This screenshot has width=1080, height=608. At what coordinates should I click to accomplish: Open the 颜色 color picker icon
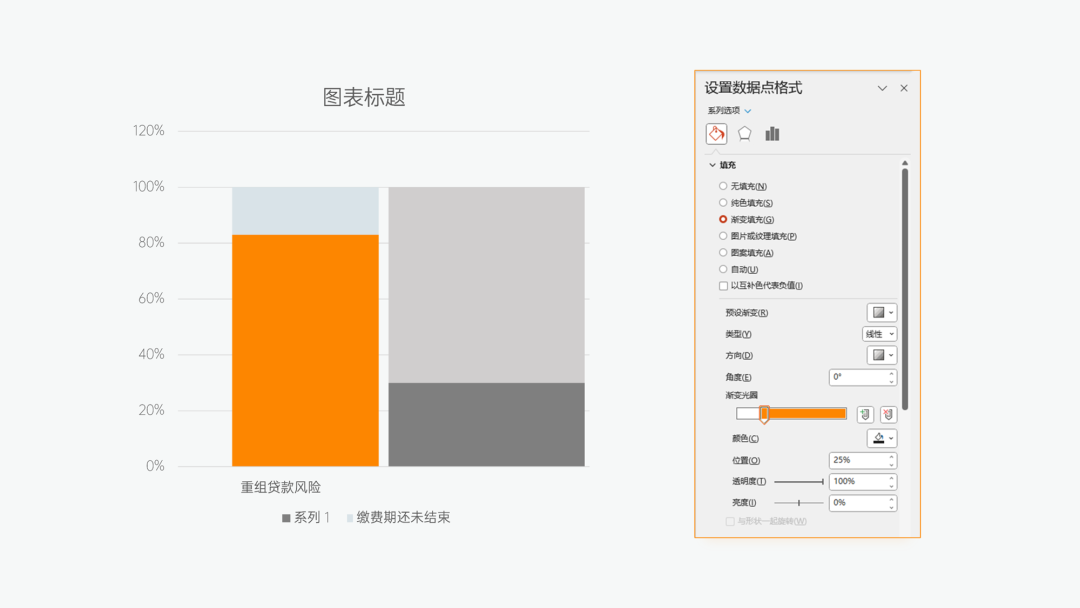(x=882, y=438)
